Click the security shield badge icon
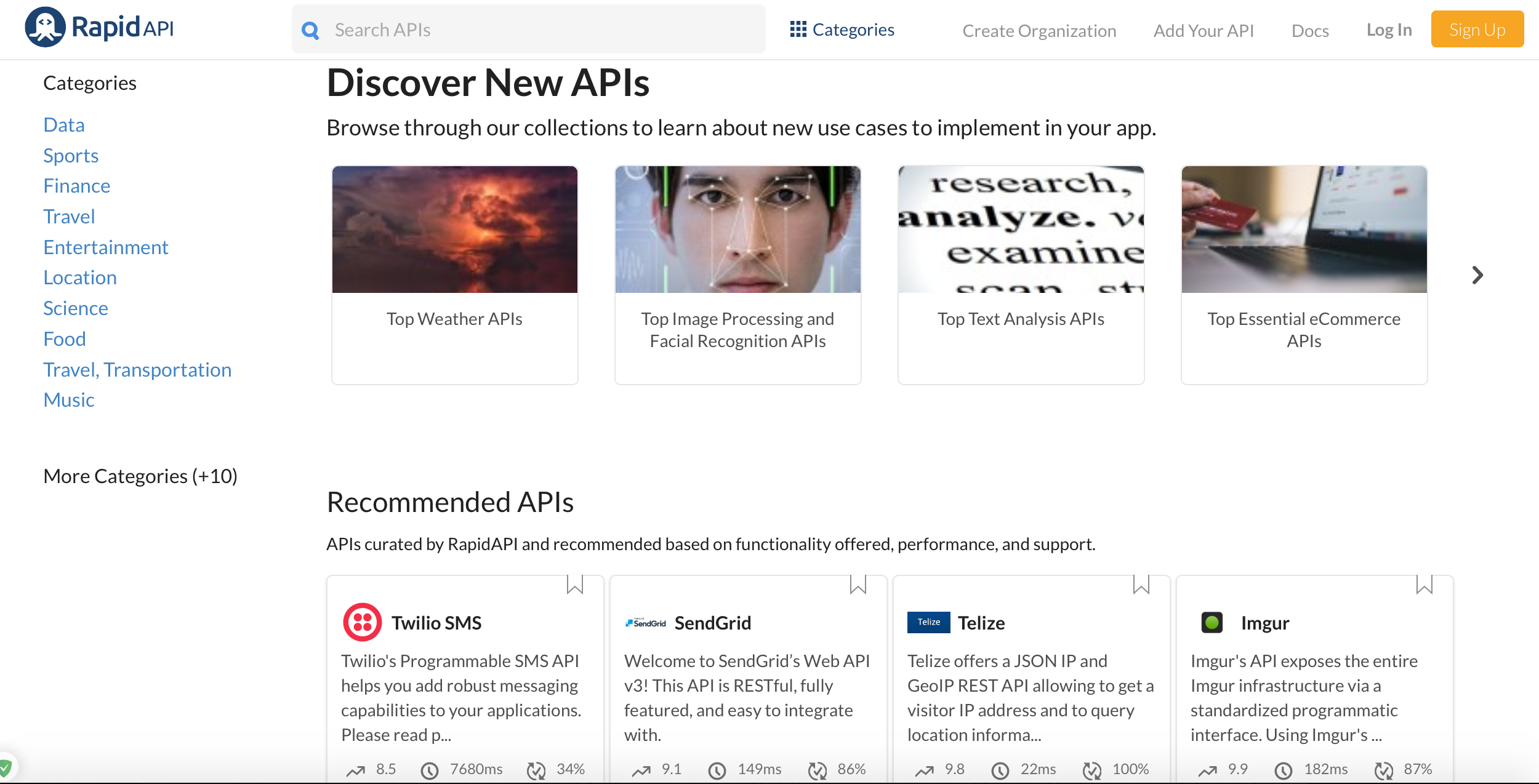 (6, 767)
